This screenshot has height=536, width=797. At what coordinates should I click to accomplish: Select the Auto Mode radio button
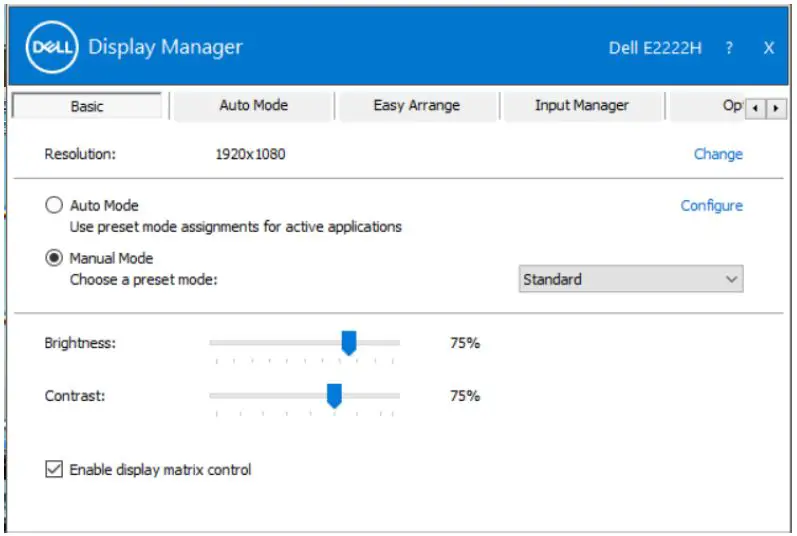[x=54, y=205]
